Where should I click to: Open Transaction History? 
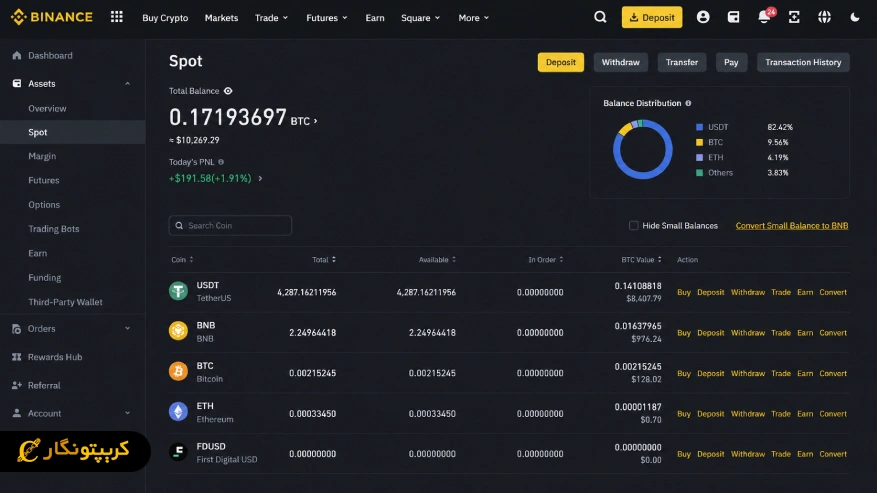[803, 62]
